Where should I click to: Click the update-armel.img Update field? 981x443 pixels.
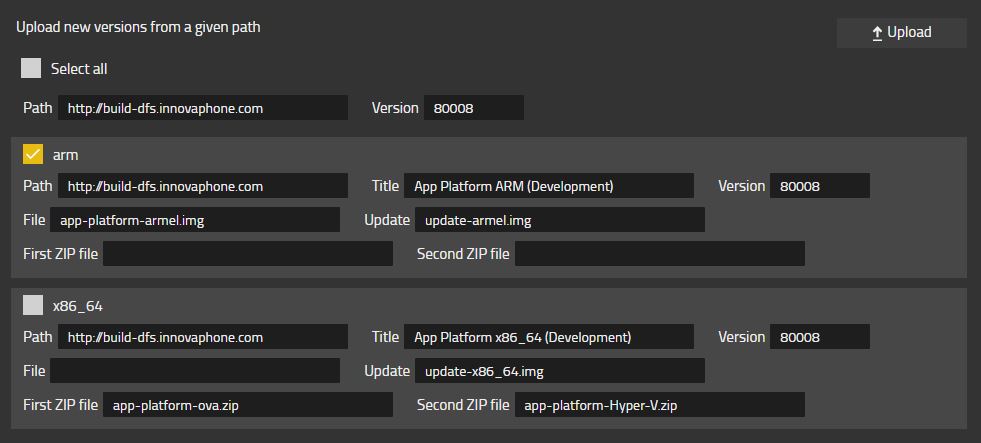click(x=559, y=220)
